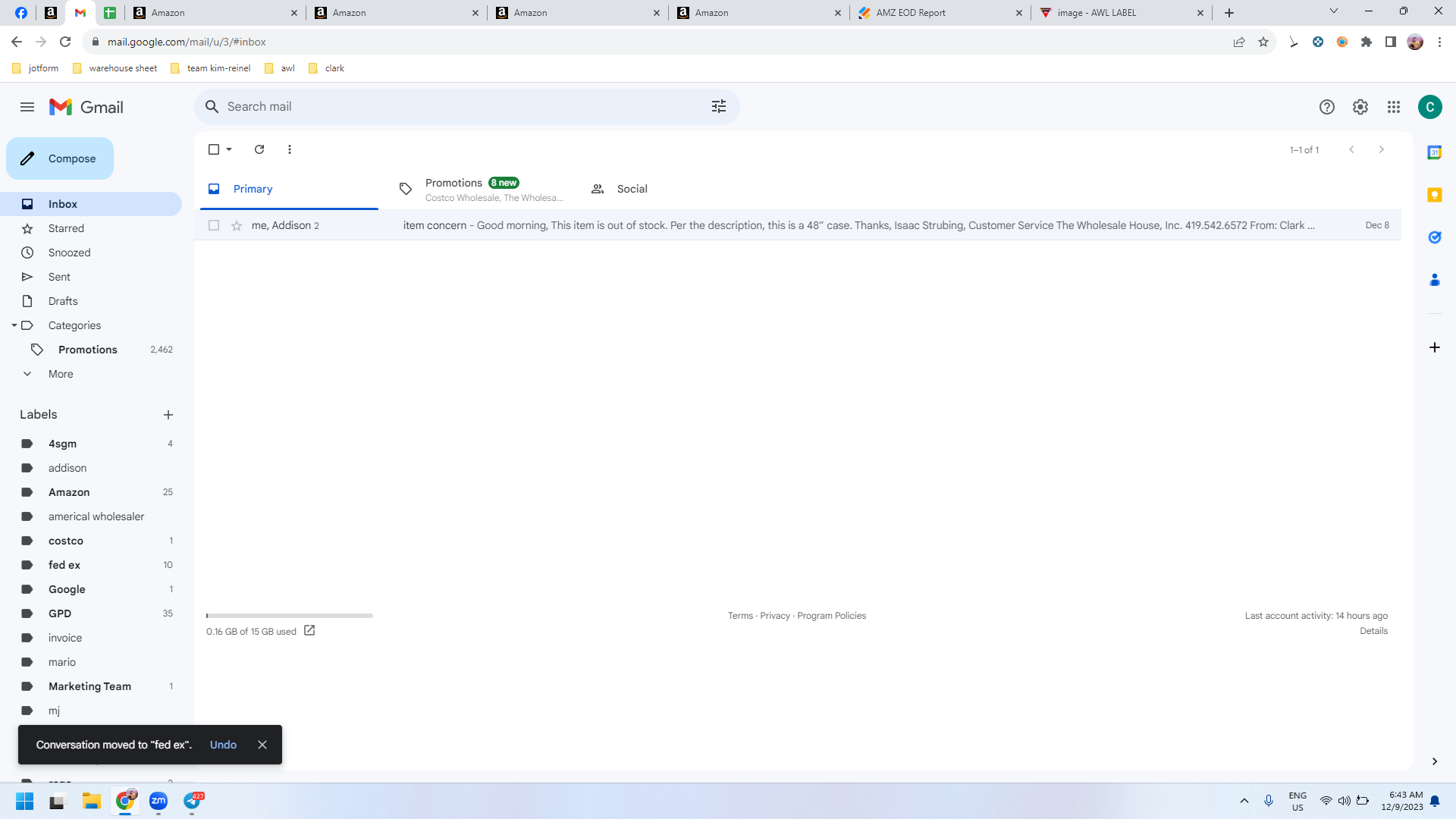Switch to image - AWL LABEL tab
The image size is (1456, 819).
point(1121,13)
